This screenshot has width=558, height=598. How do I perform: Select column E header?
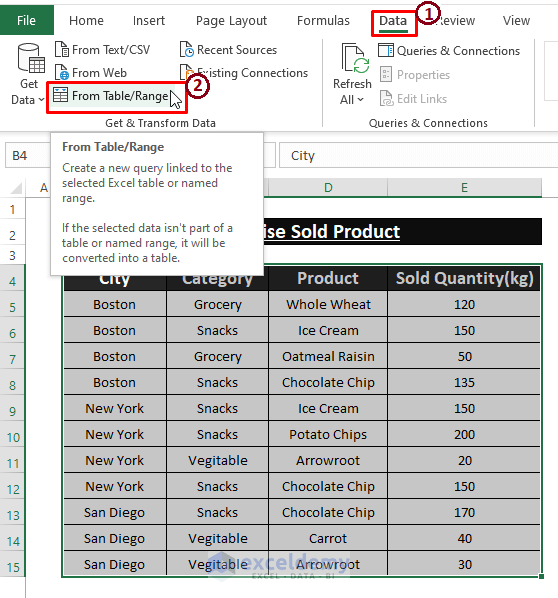(464, 188)
